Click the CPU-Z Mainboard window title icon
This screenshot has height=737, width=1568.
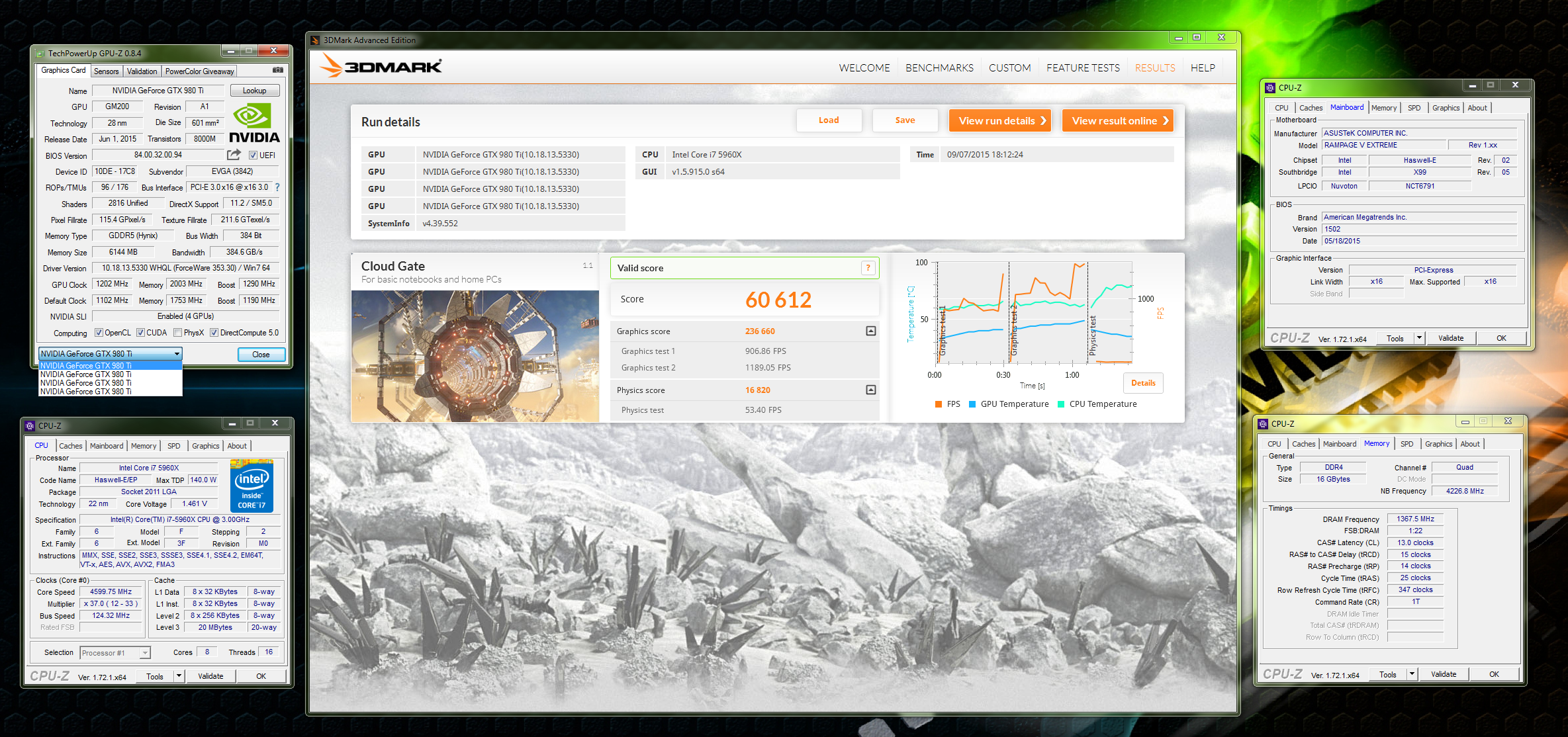pos(1270,87)
